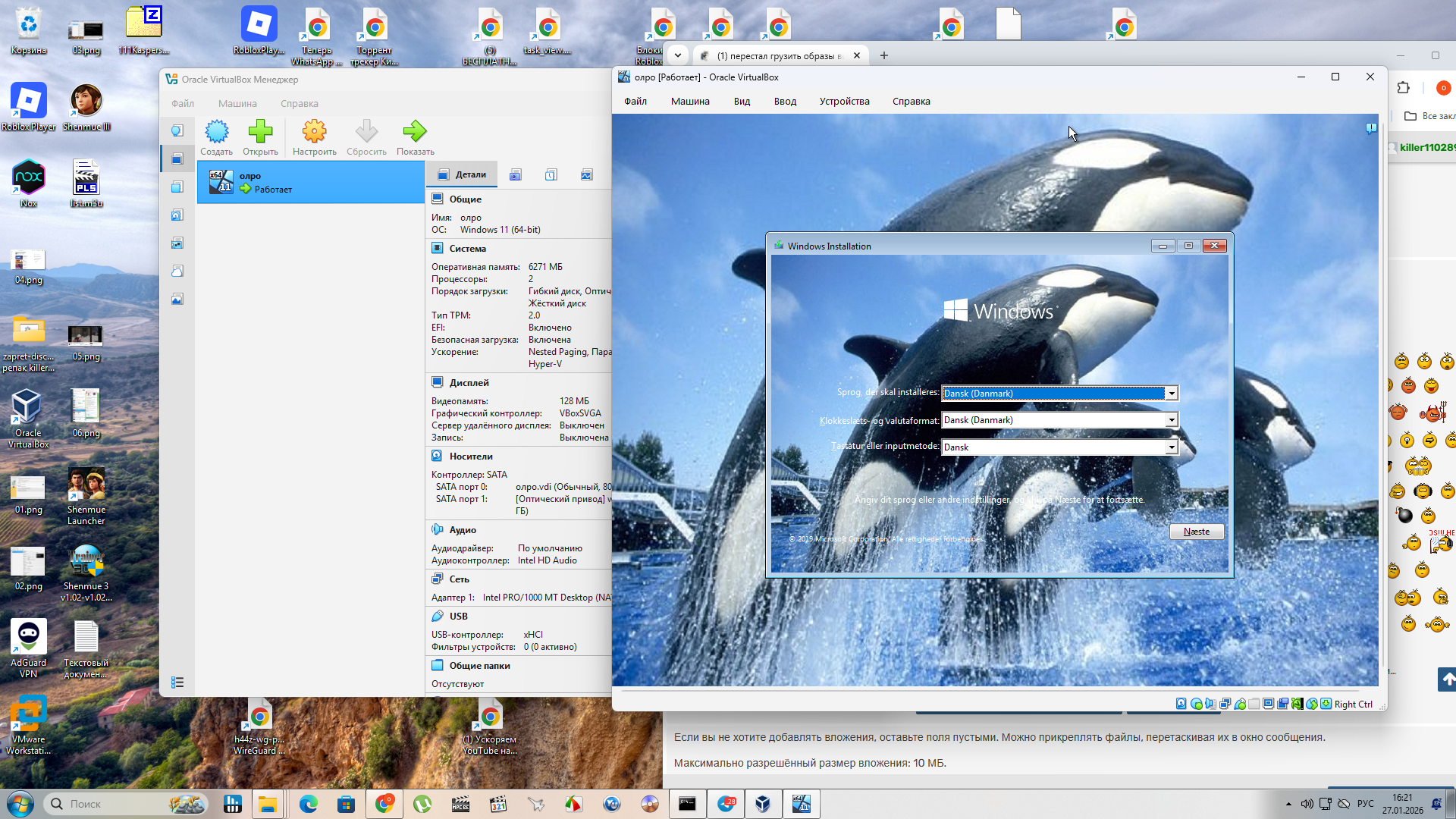This screenshot has width=1456, height=819.
Task: Click the Næste button in Windows setup
Action: click(x=1196, y=532)
